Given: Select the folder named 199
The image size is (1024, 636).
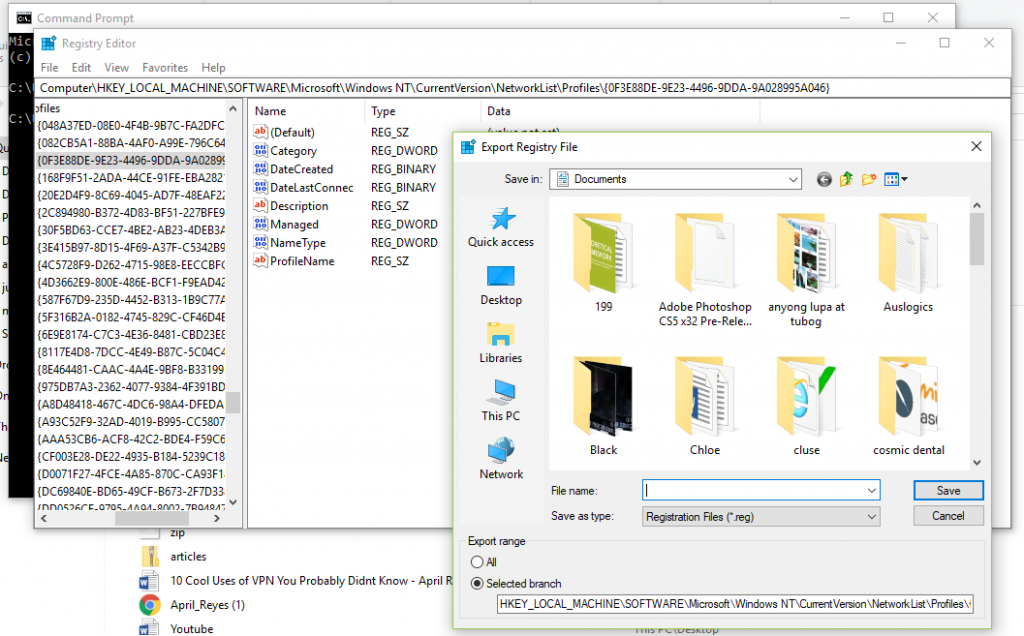Looking at the screenshot, I should (x=603, y=263).
